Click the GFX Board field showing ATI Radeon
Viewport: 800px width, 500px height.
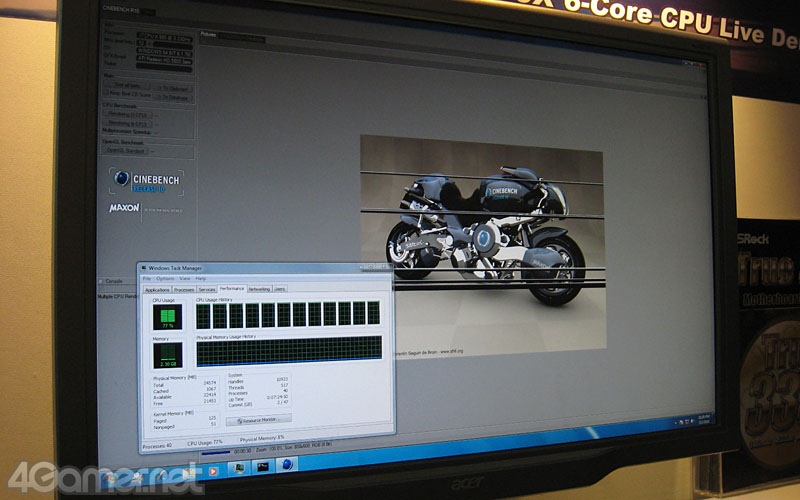(x=164, y=59)
